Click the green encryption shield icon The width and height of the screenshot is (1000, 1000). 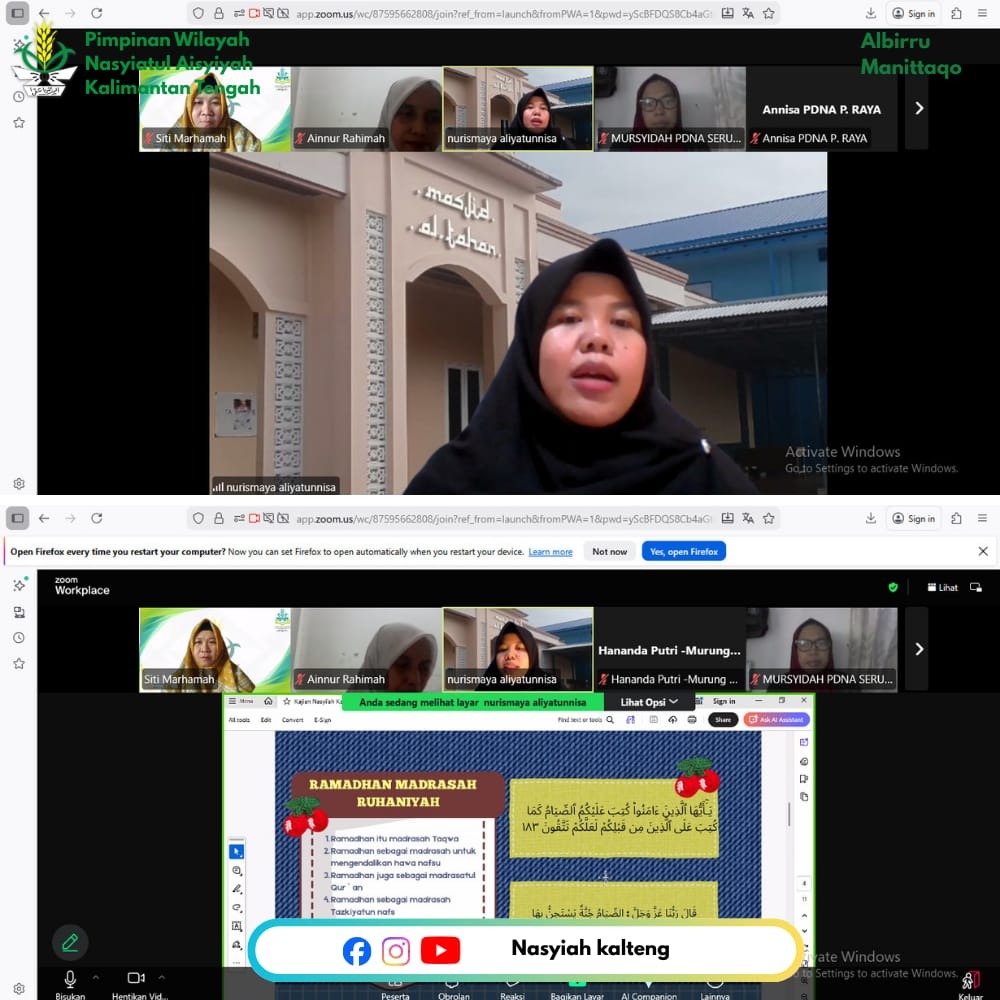pos(893,587)
